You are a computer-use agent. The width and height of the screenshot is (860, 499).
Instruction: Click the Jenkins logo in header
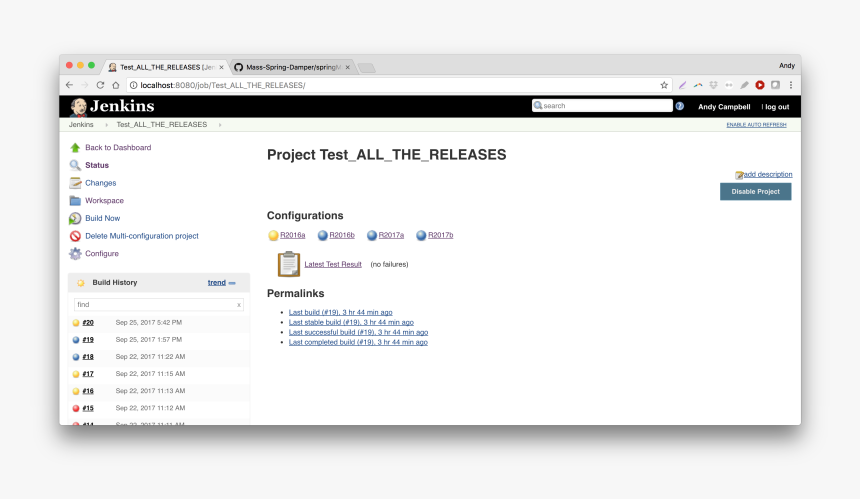click(112, 106)
